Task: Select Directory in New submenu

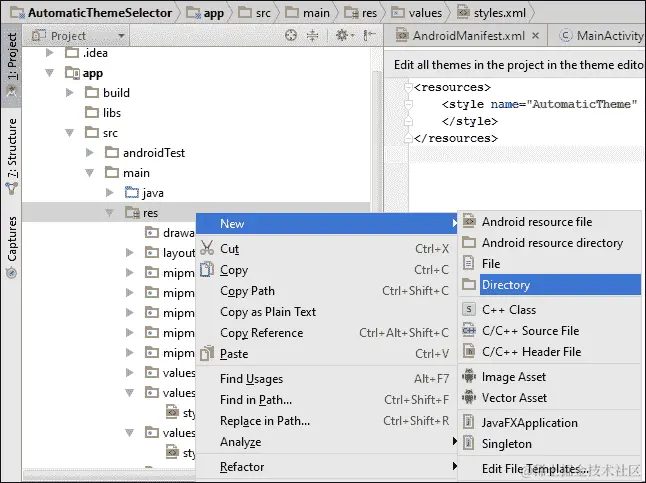Action: [x=550, y=284]
